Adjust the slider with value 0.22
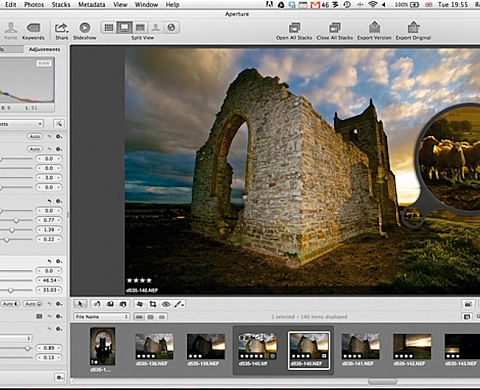Viewport: 480px width, 390px height. pos(7,239)
